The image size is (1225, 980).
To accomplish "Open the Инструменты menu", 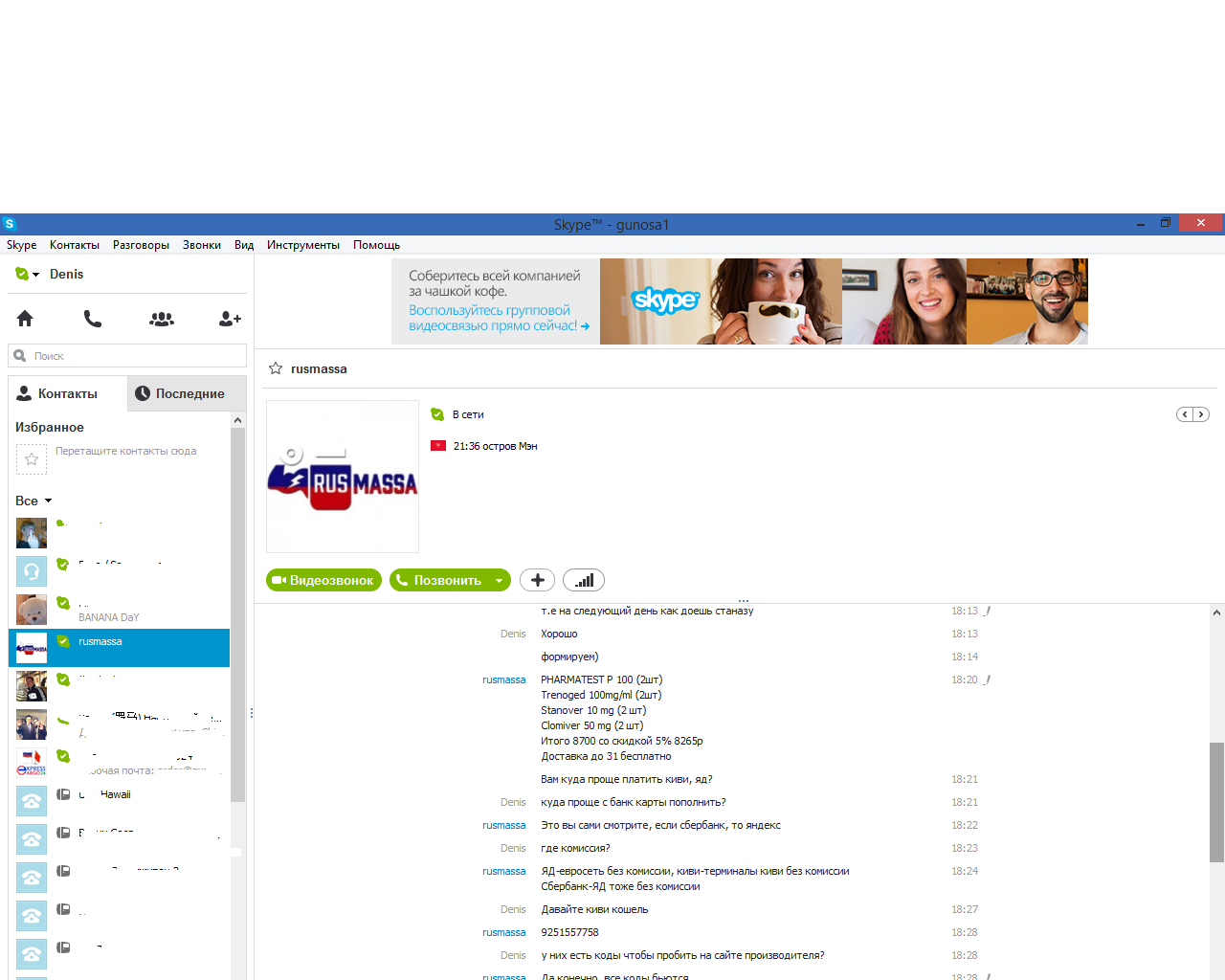I will coord(303,245).
